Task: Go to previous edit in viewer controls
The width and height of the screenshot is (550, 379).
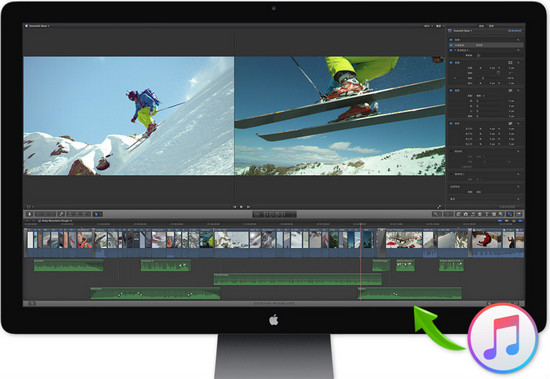Action: tap(235, 207)
